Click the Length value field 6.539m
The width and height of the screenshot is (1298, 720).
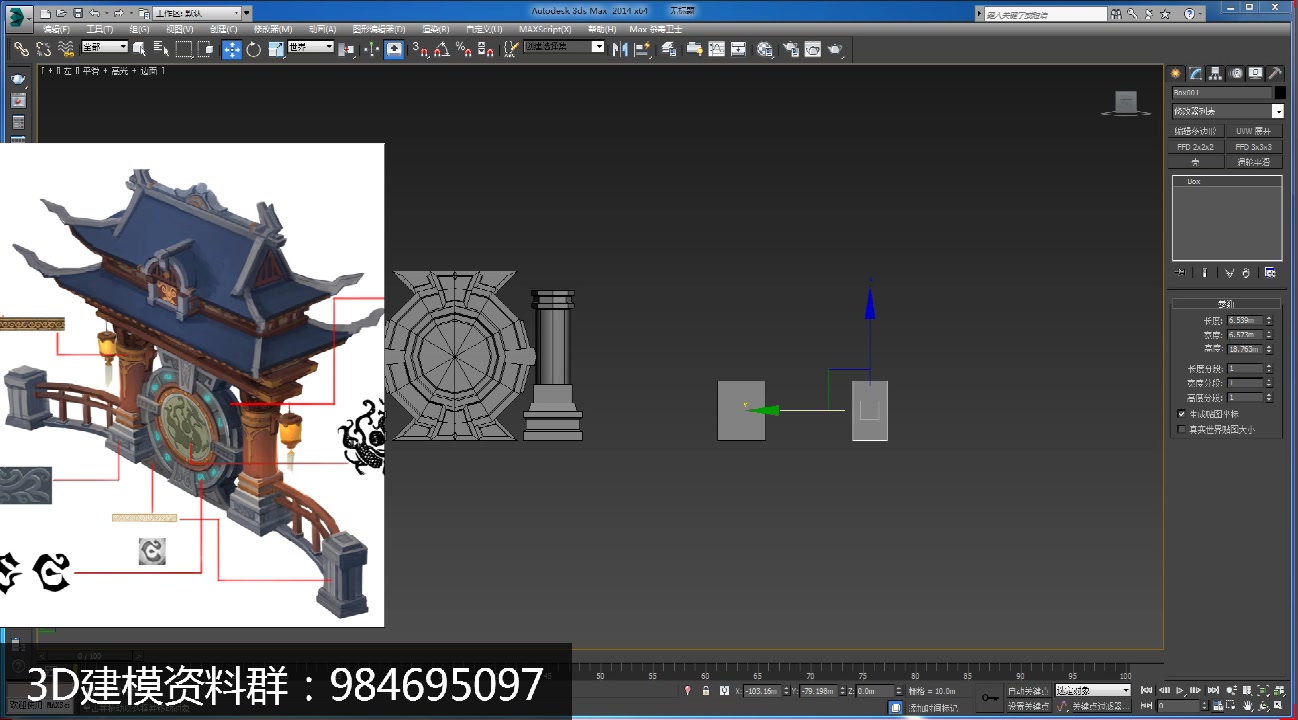click(1244, 320)
